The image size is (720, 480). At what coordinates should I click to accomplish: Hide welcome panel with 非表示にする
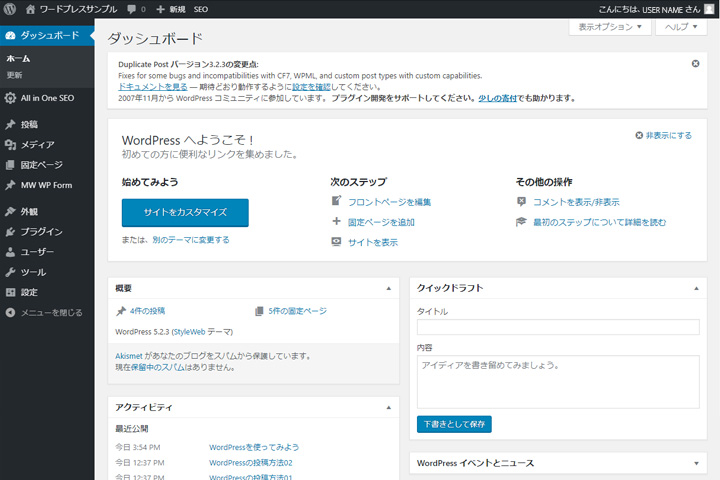click(x=664, y=136)
